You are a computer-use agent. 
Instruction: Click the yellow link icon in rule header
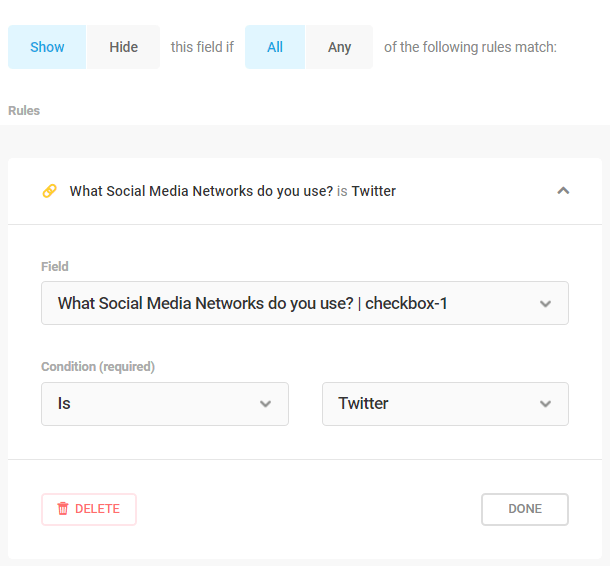49,191
